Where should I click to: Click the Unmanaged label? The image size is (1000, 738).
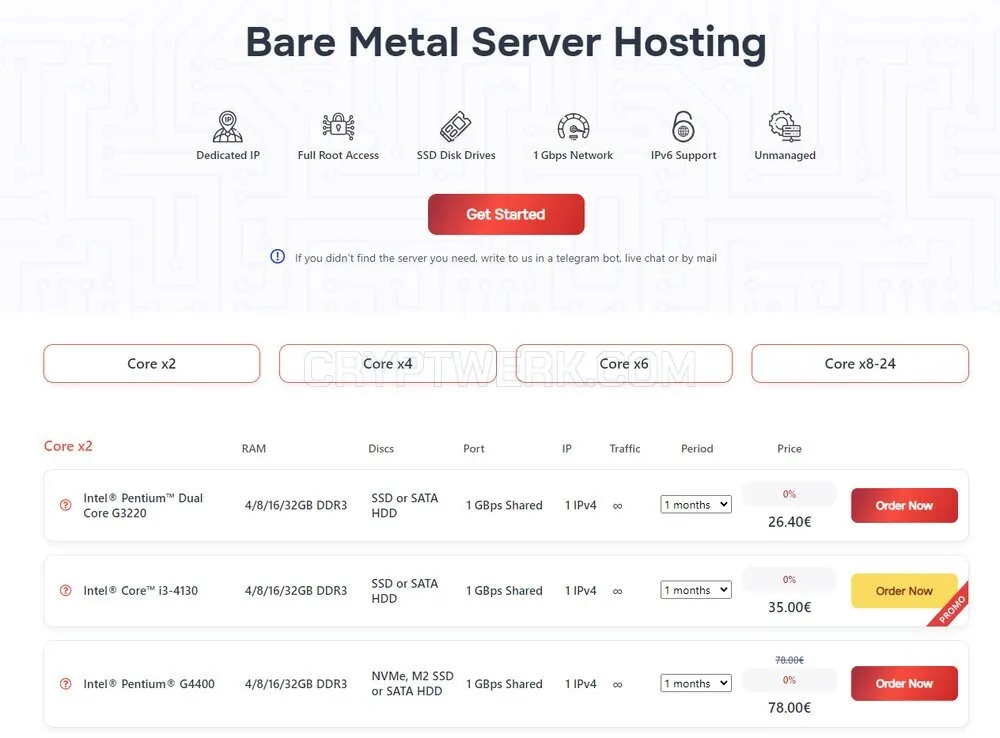coord(784,155)
